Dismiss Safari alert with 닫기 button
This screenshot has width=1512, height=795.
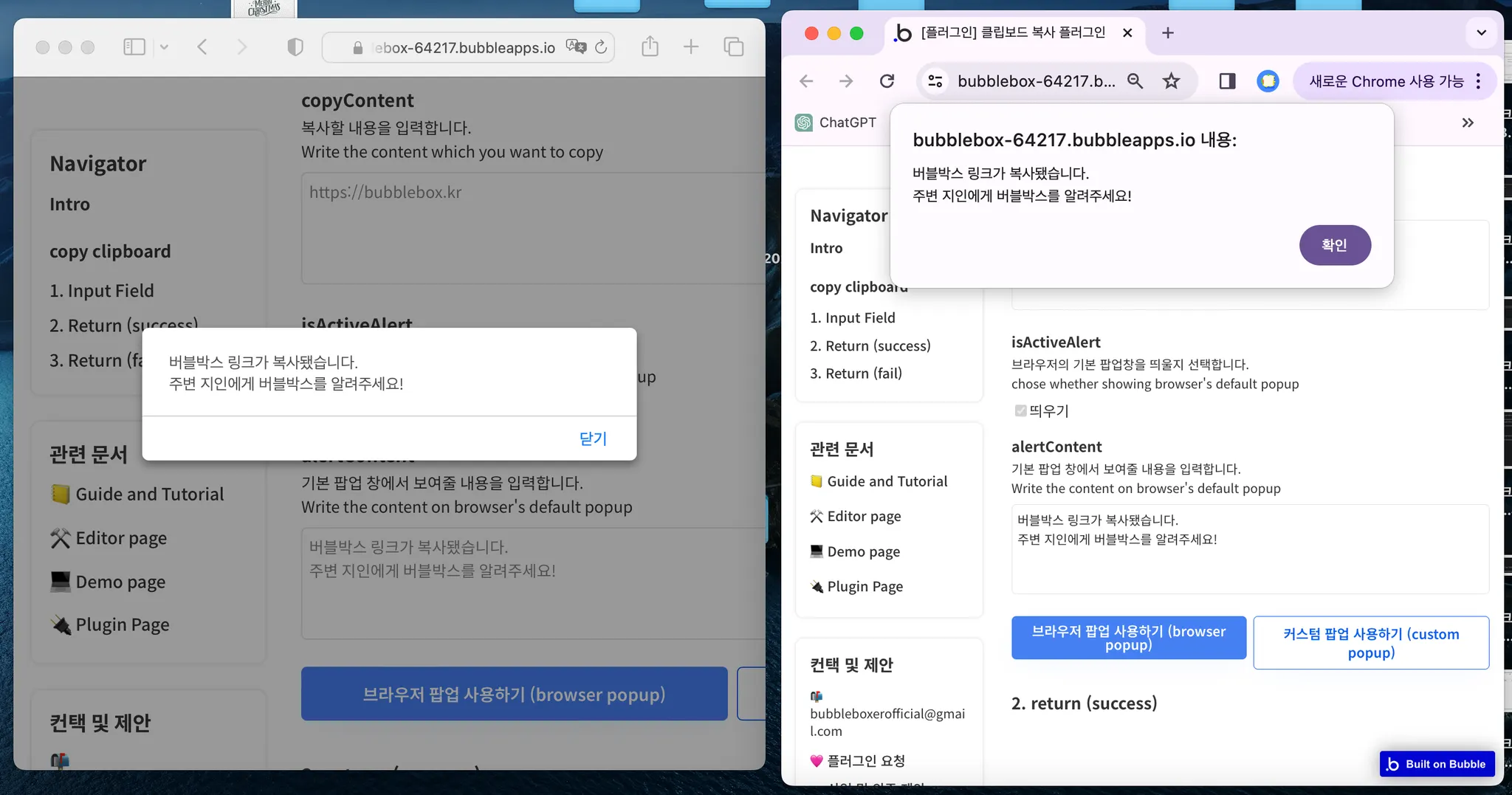[x=593, y=438]
